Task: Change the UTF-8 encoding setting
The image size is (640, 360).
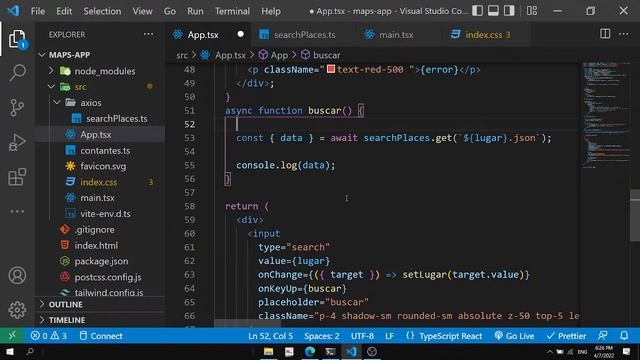Action: click(x=362, y=336)
